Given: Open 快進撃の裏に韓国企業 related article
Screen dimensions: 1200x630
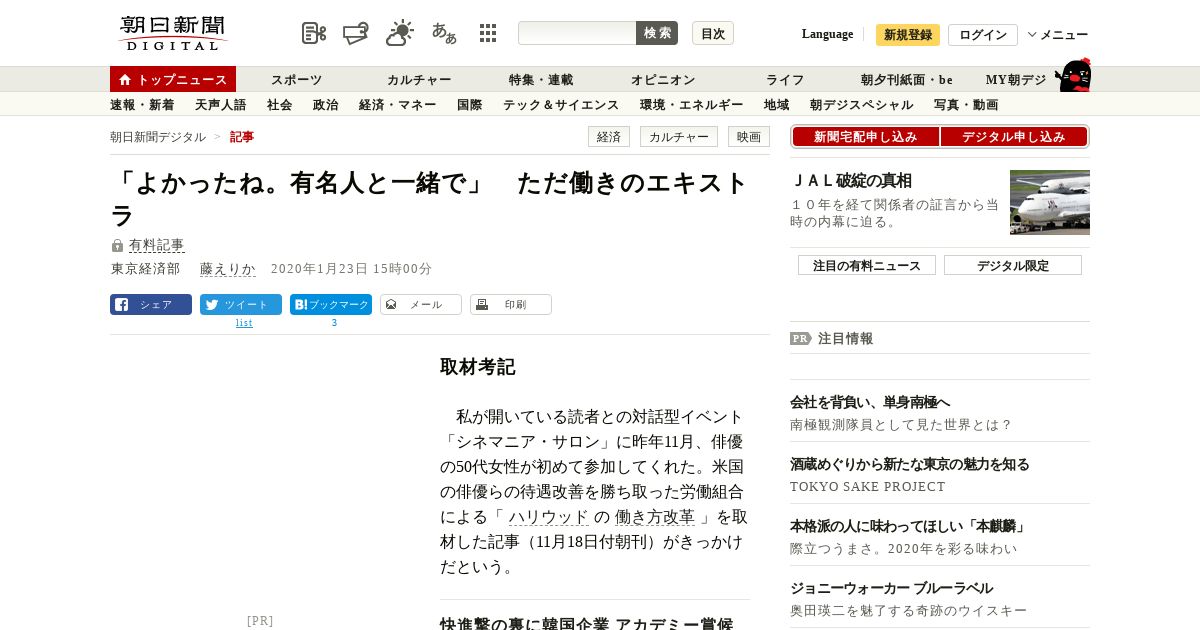Looking at the screenshot, I should point(587,624).
